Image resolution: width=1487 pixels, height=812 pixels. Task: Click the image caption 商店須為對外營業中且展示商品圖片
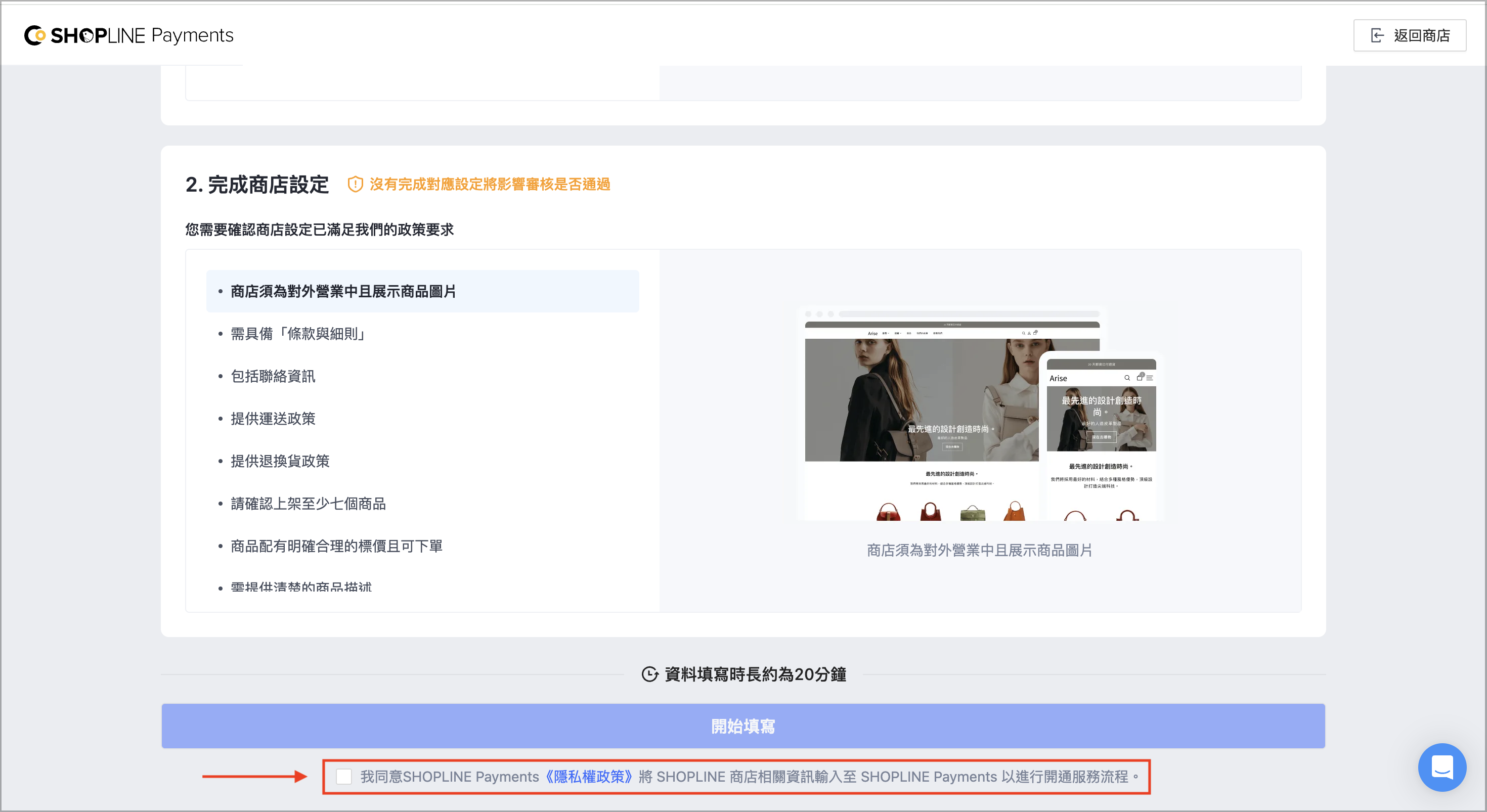coord(980,551)
